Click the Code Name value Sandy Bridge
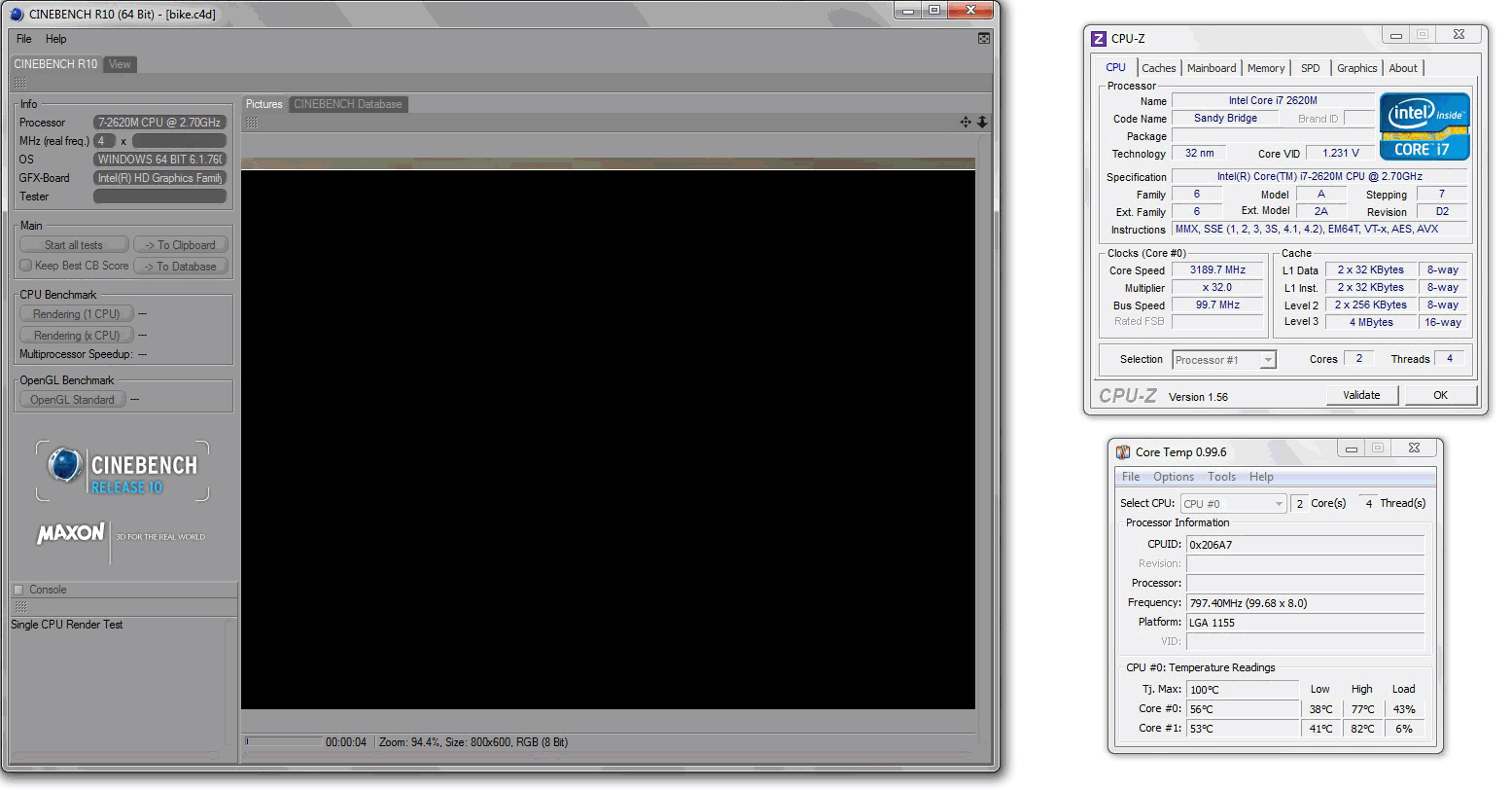 coord(1225,118)
